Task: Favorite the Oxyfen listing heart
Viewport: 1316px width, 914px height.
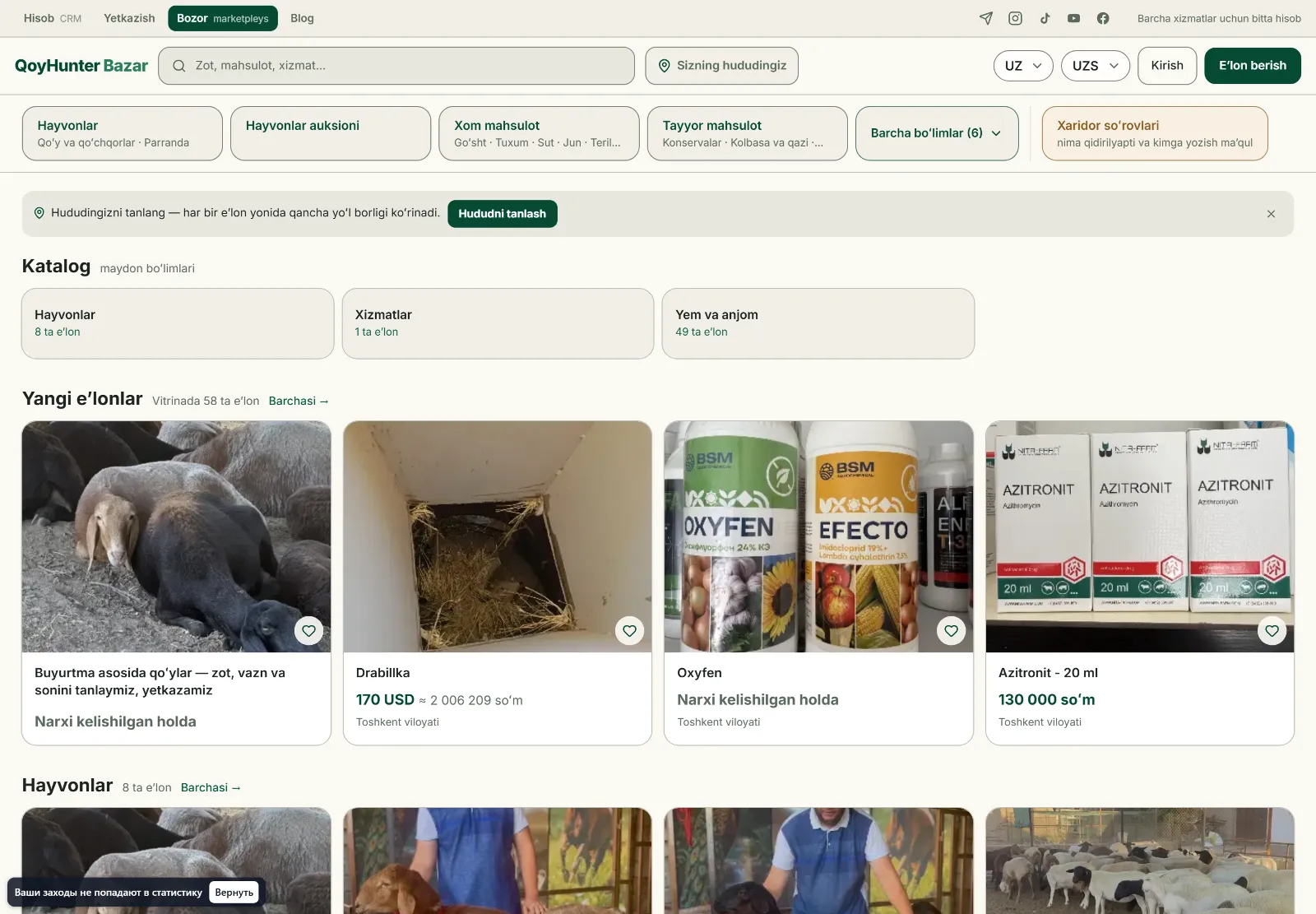Action: coord(951,631)
